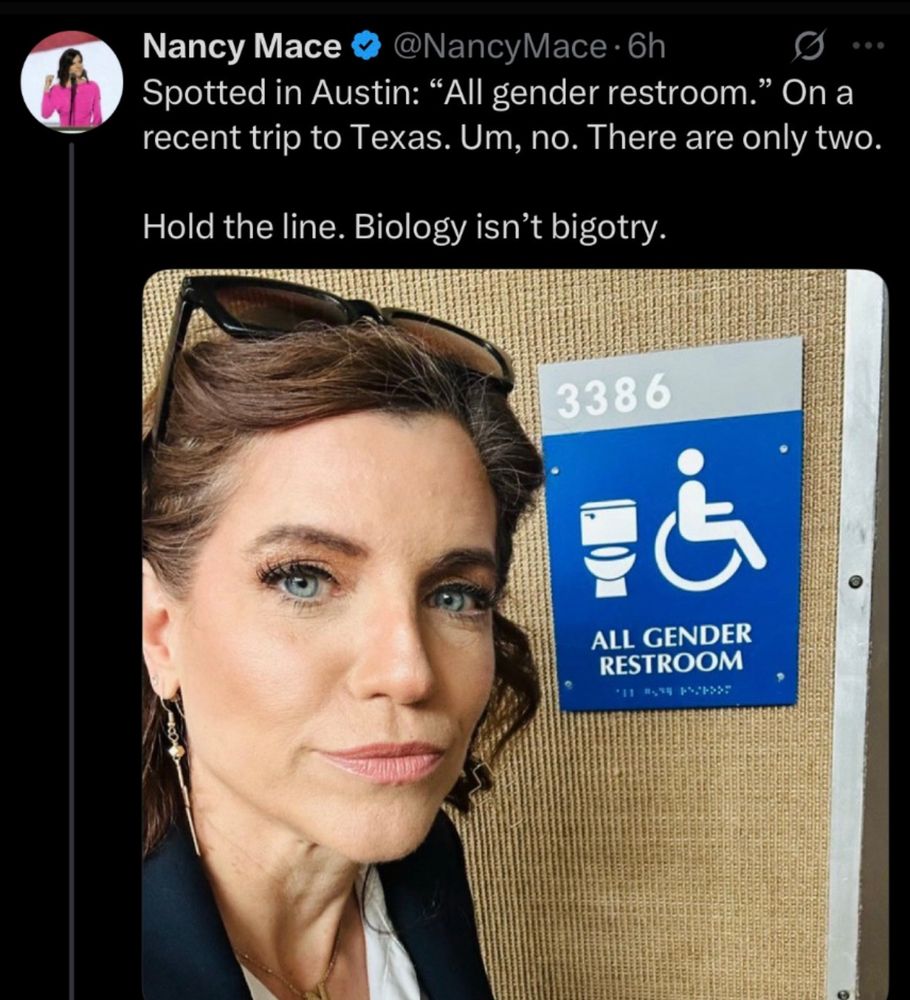Click 'ALL GENDER RESTROOM' text on sign
Screen dimensions: 910x1000
[x=671, y=650]
